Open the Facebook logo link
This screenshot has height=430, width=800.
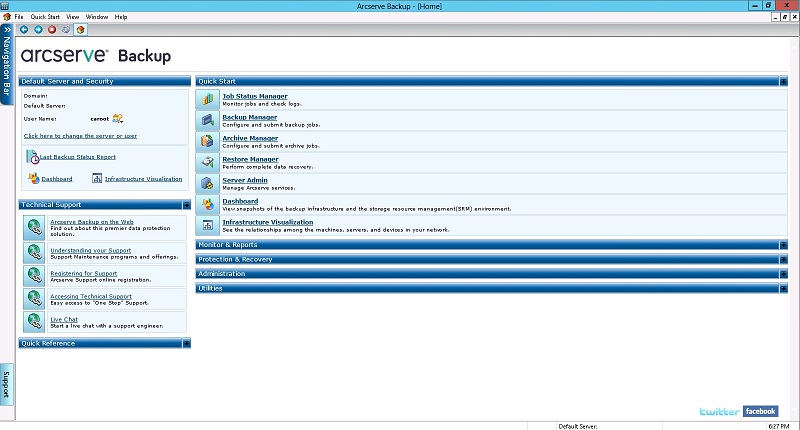(x=760, y=411)
